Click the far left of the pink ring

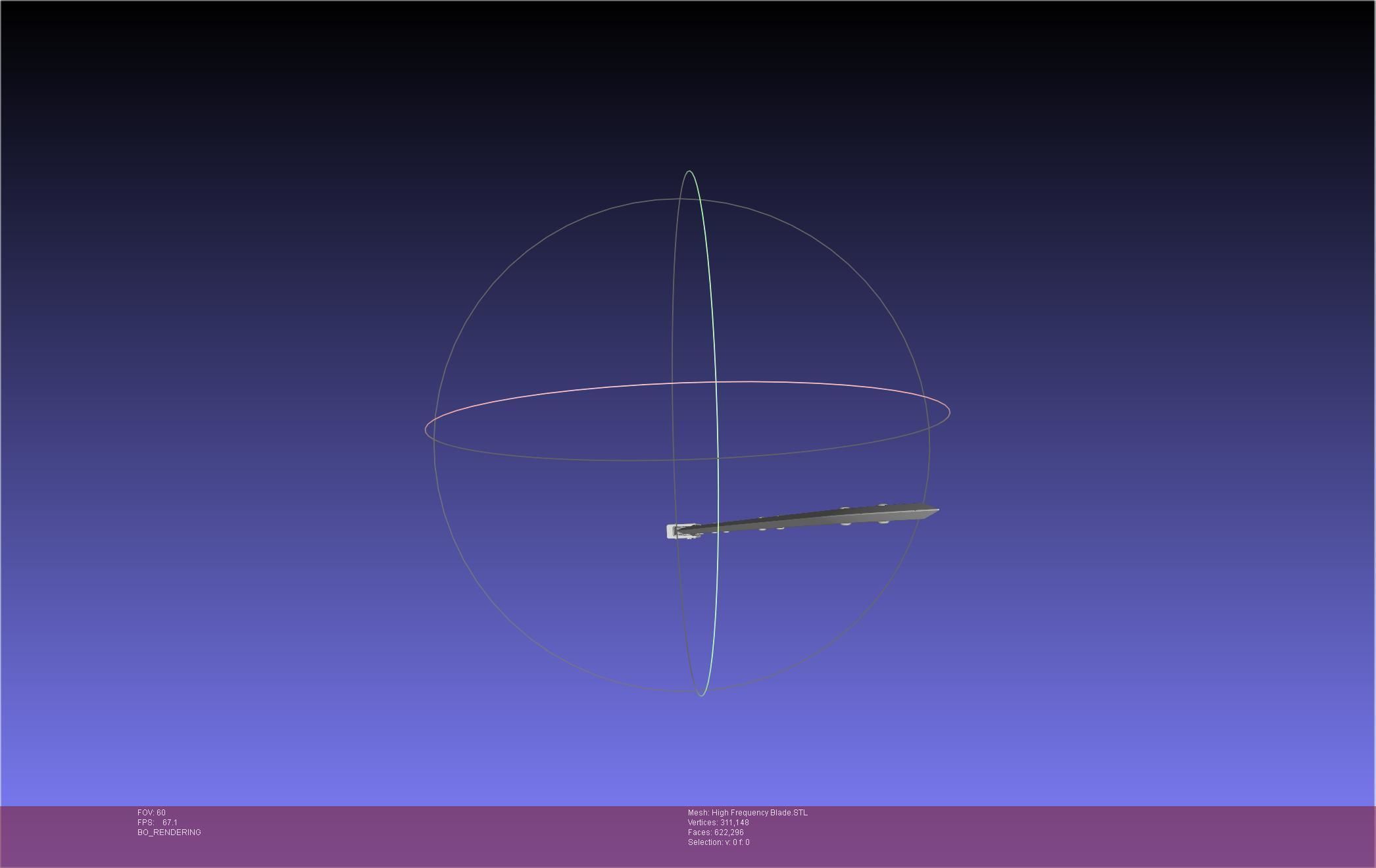426,430
